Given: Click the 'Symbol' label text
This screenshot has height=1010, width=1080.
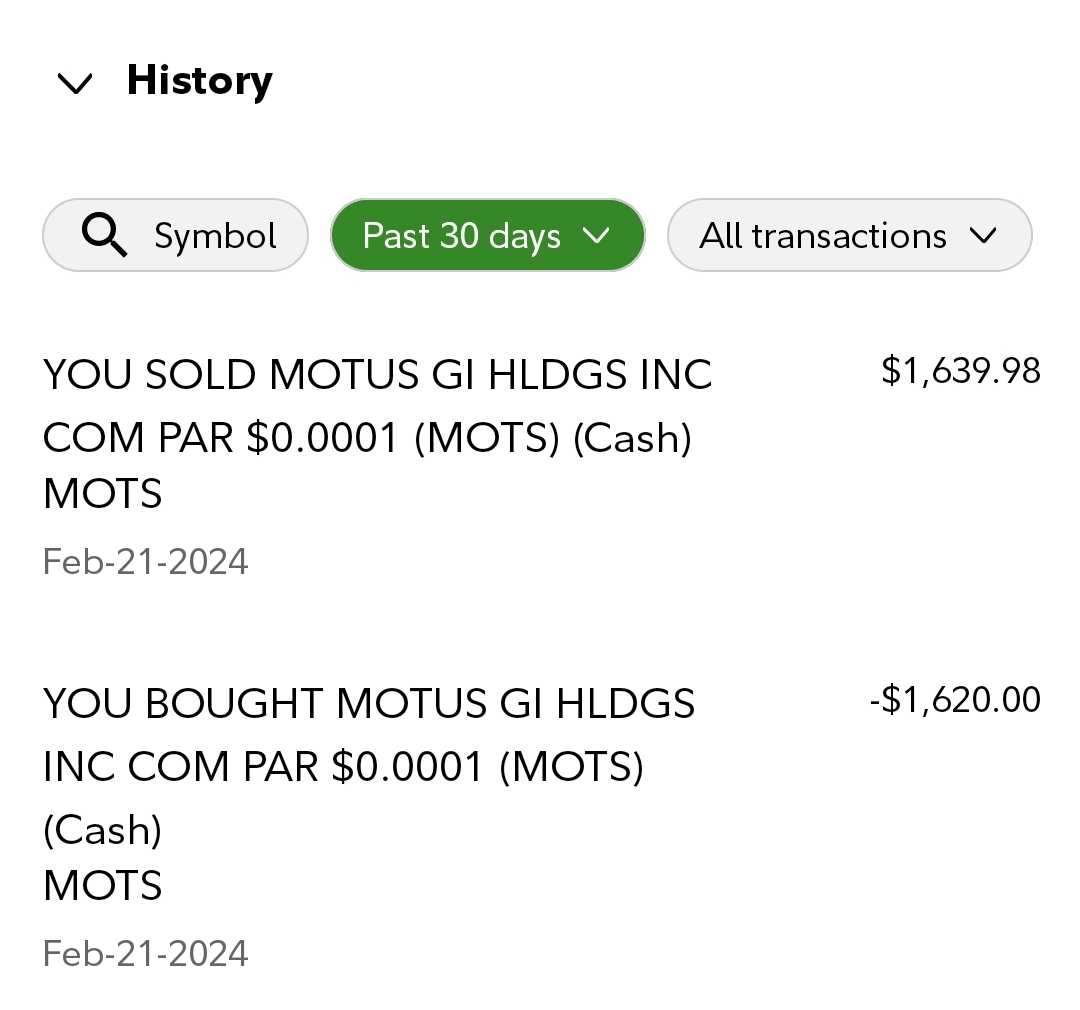Looking at the screenshot, I should (x=215, y=236).
